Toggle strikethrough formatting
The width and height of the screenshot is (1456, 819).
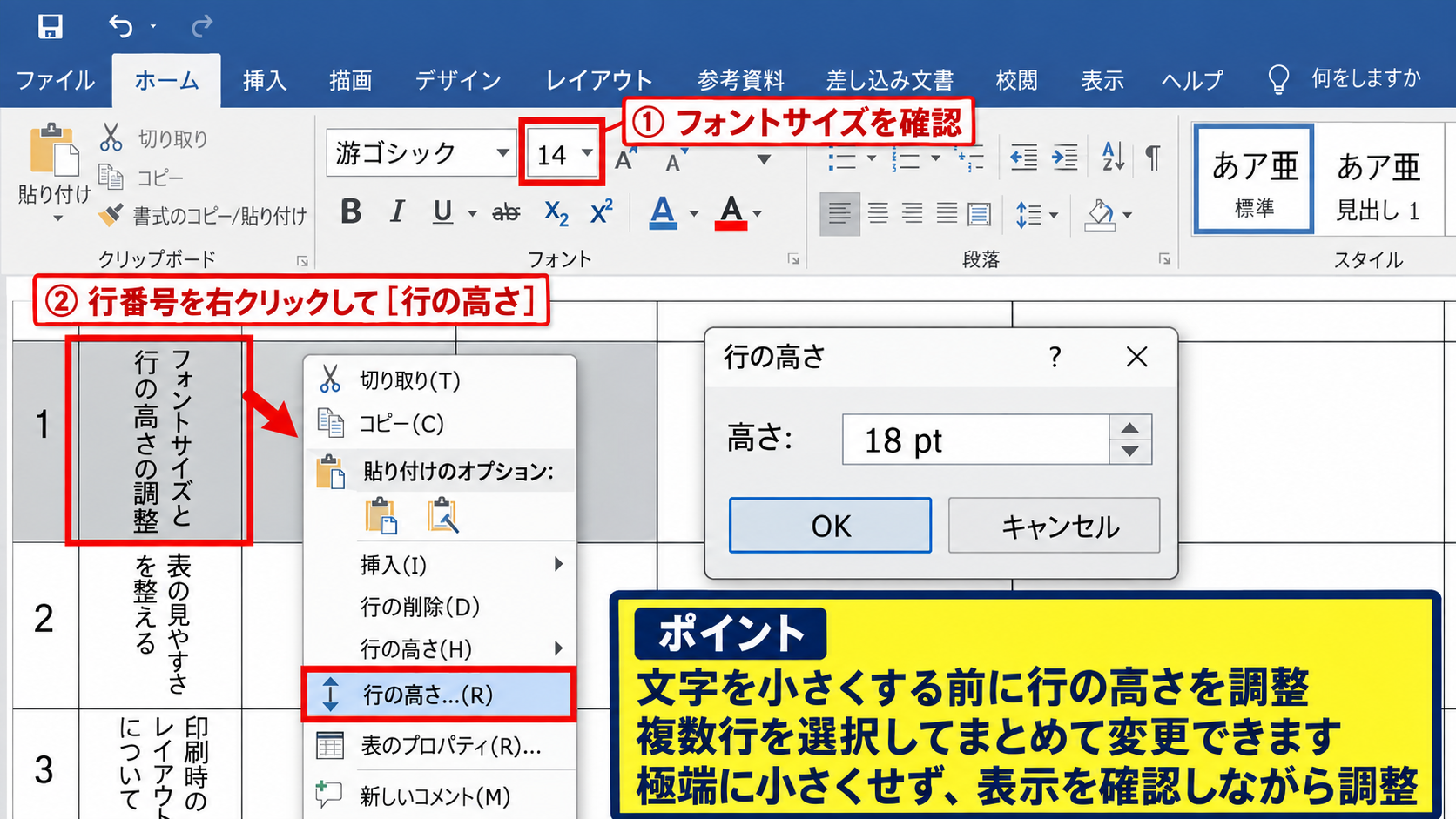pos(506,211)
